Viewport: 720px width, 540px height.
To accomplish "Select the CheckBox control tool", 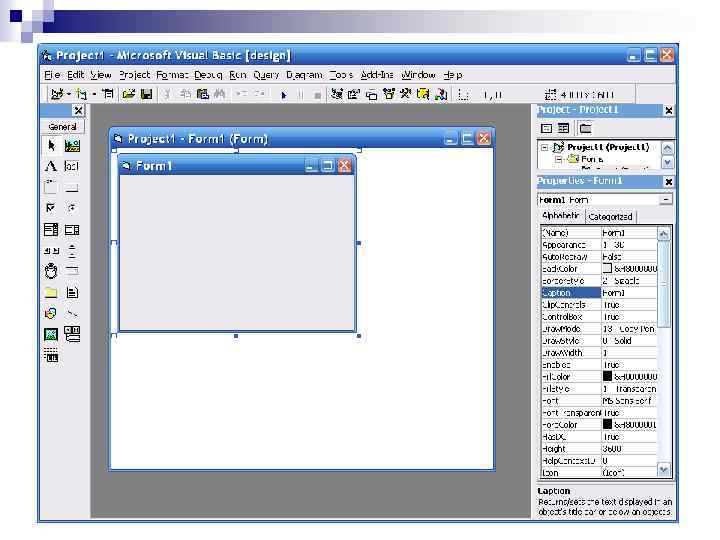I will tap(51, 208).
